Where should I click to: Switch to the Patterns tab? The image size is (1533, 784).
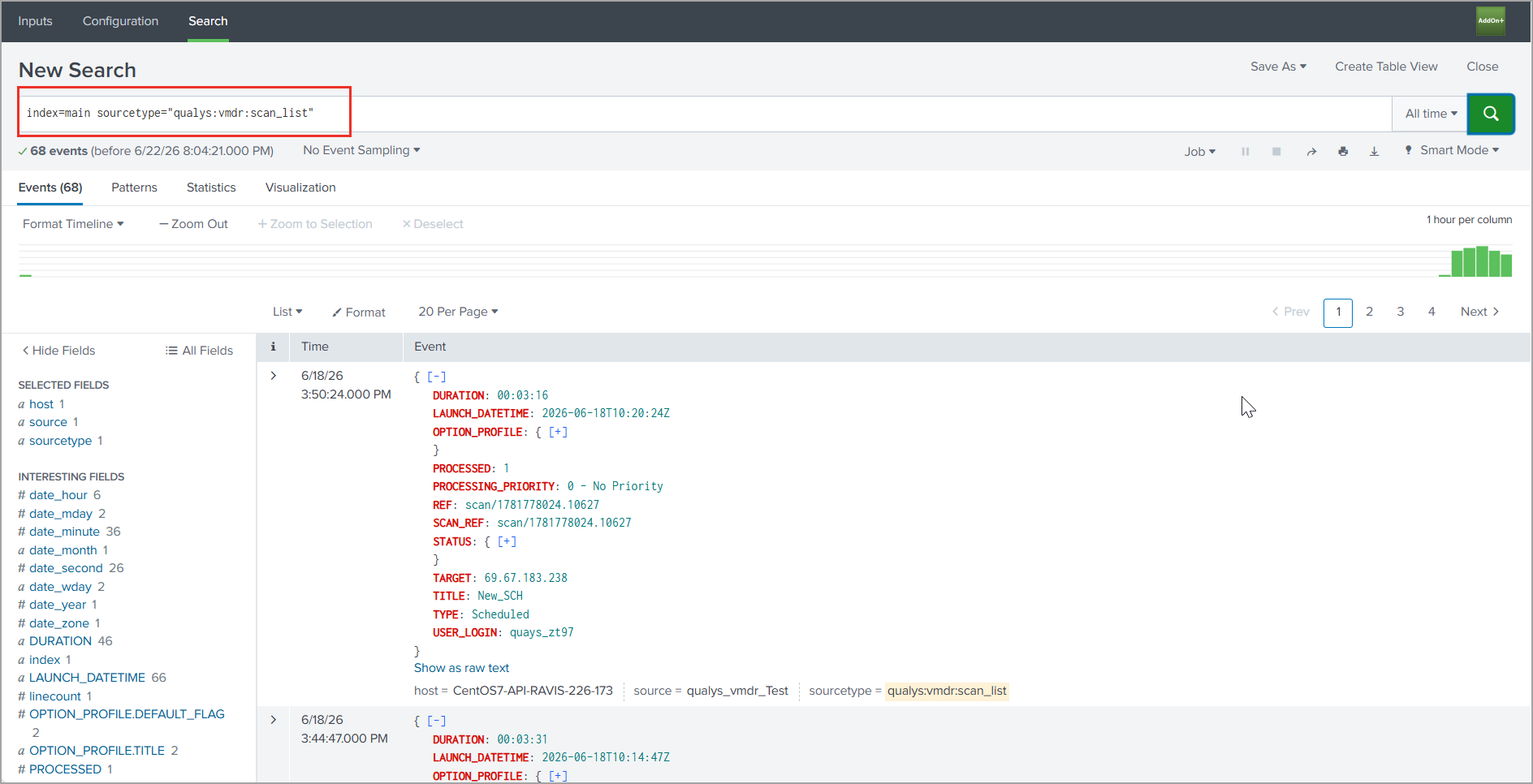134,187
